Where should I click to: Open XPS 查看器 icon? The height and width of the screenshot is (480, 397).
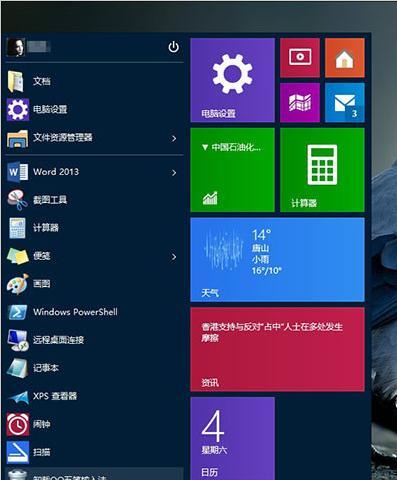tap(18, 397)
